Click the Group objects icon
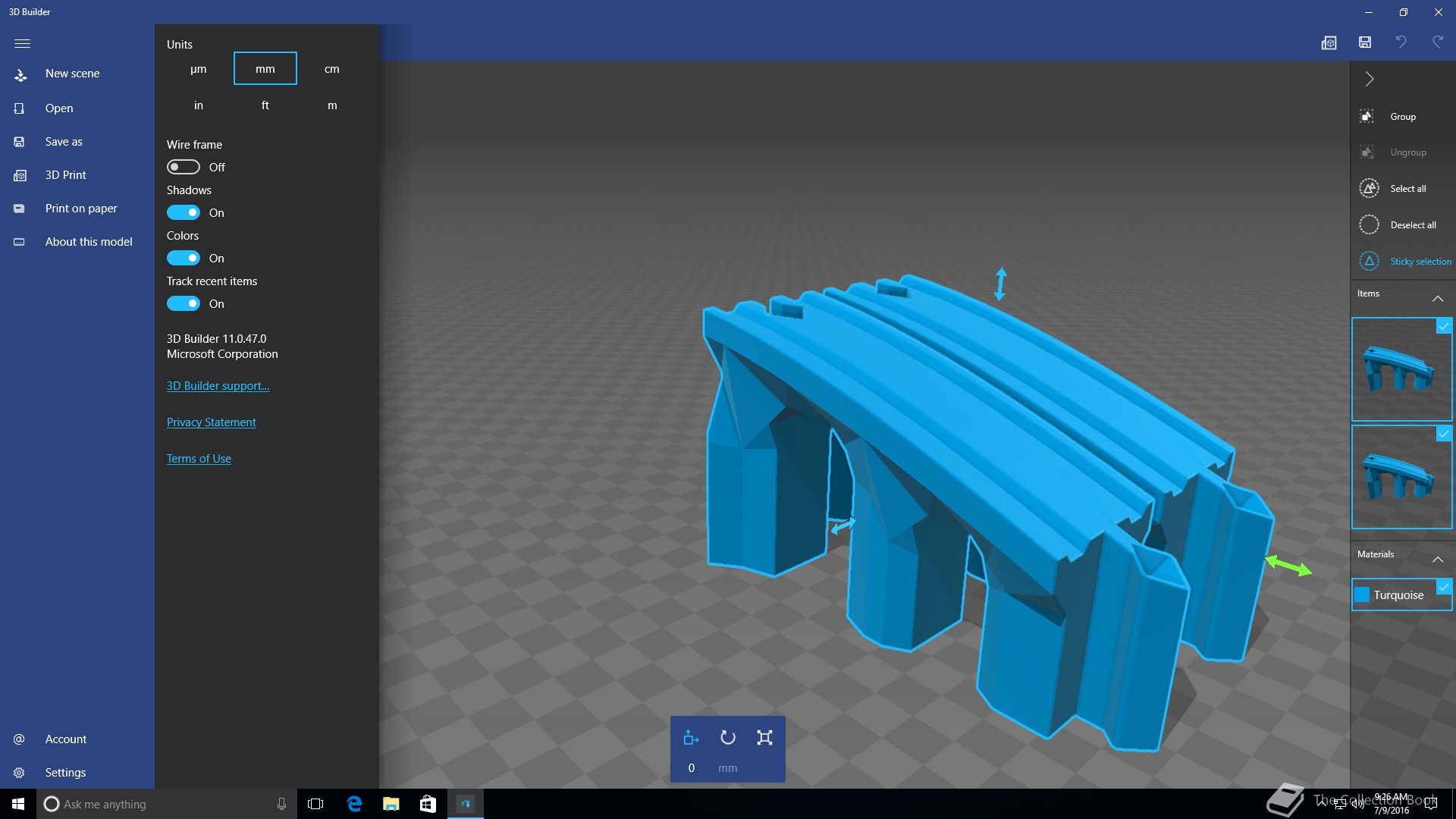Viewport: 1456px width, 819px height. [1367, 116]
